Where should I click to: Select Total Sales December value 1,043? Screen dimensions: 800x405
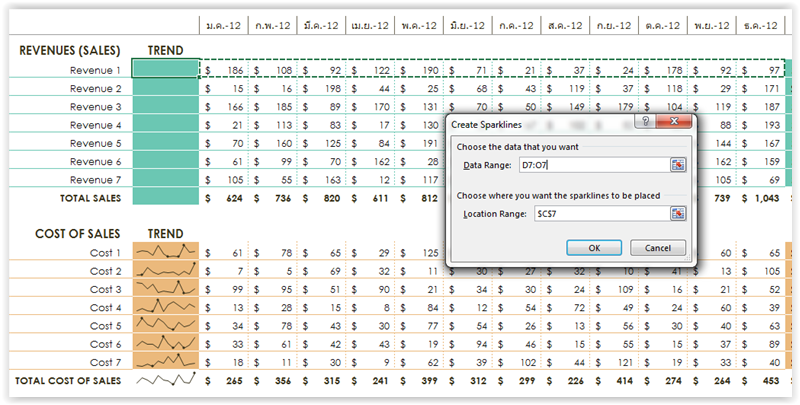point(767,198)
